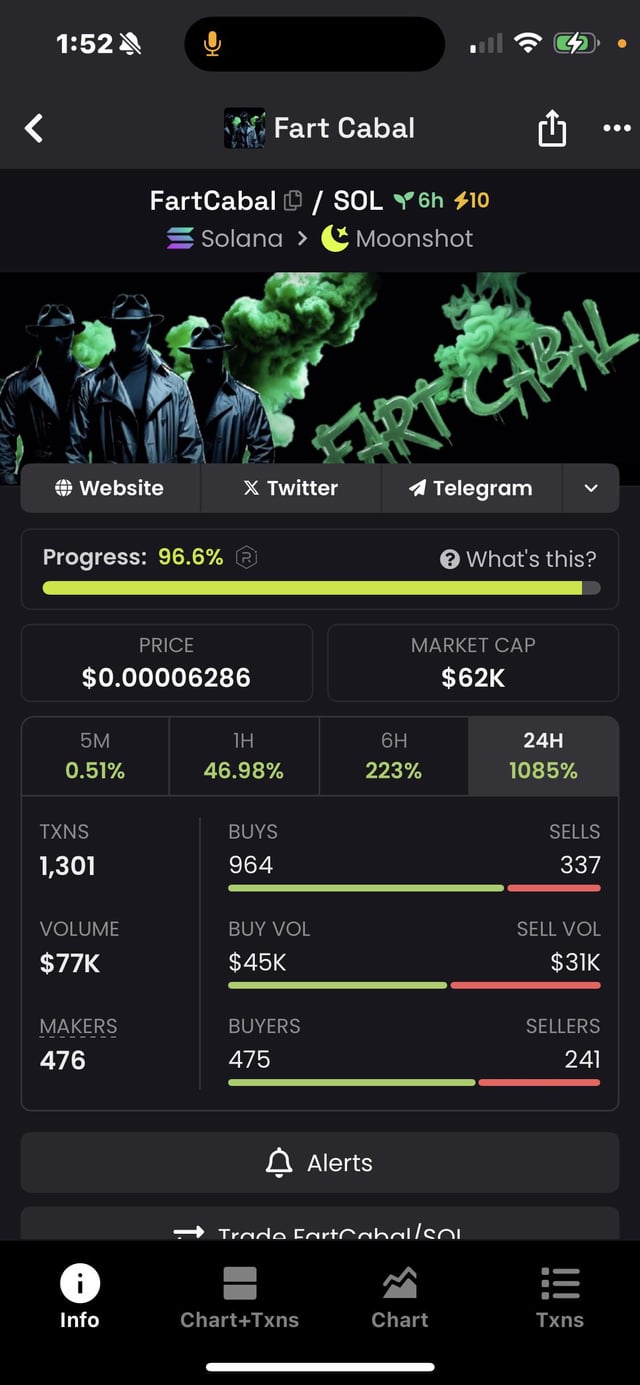Tap the Fart Cabal token avatar
The width and height of the screenshot is (640, 1385).
[x=244, y=128]
